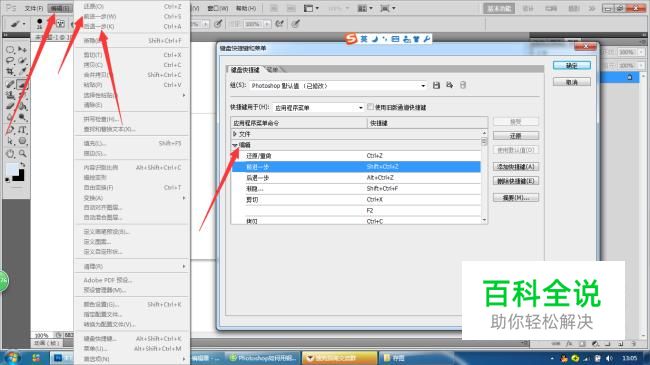Click the 还原 button beside shortcut list
The image size is (650, 365).
516,136
